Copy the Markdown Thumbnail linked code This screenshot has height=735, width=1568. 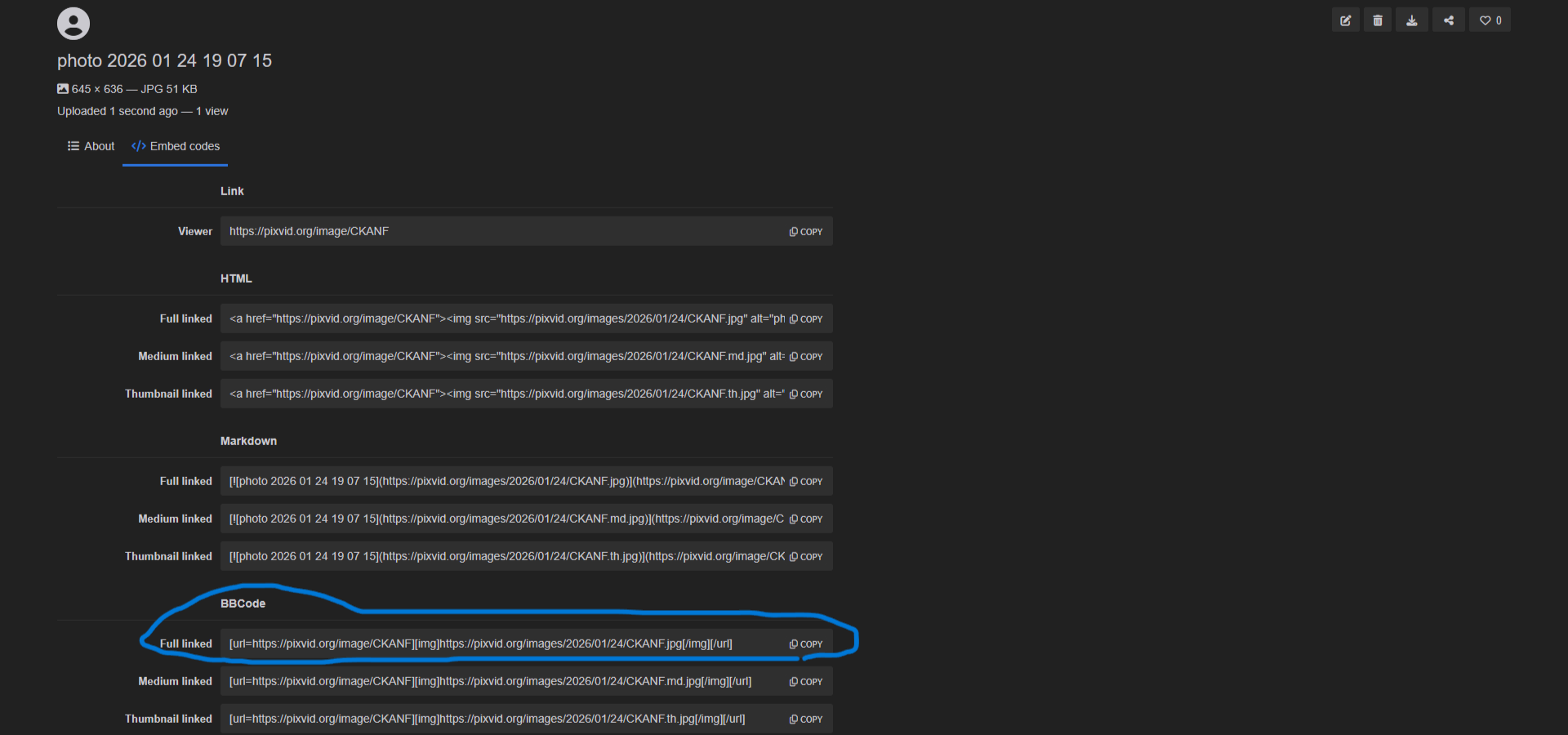[806, 557]
